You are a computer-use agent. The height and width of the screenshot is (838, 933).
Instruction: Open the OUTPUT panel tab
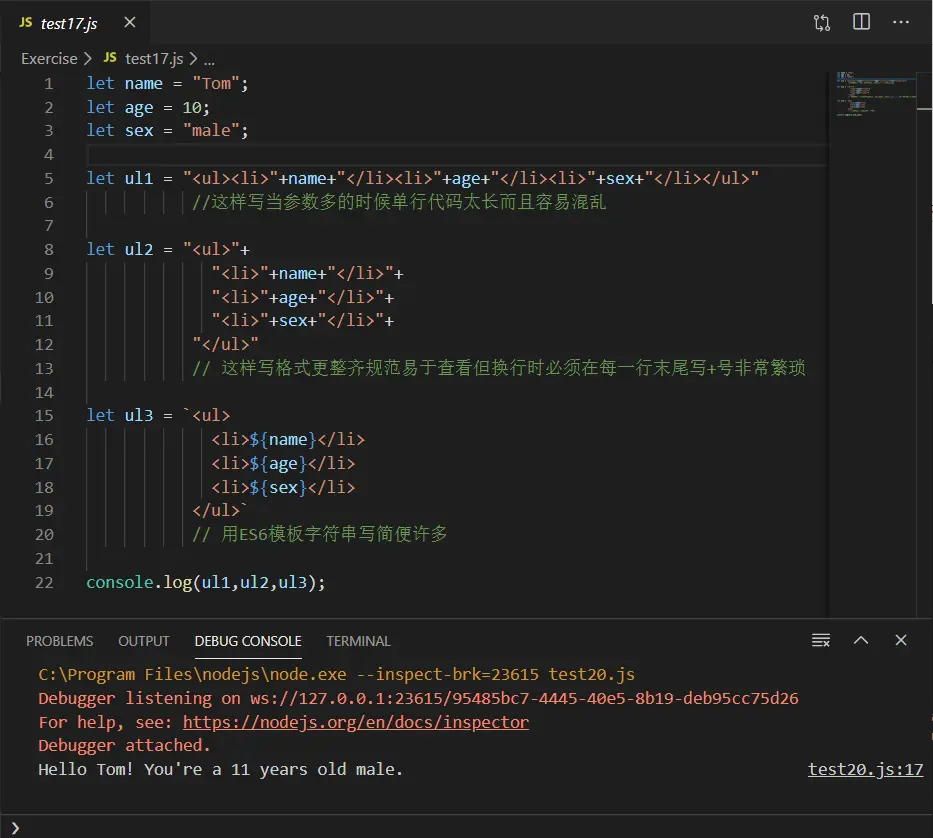[x=144, y=641]
